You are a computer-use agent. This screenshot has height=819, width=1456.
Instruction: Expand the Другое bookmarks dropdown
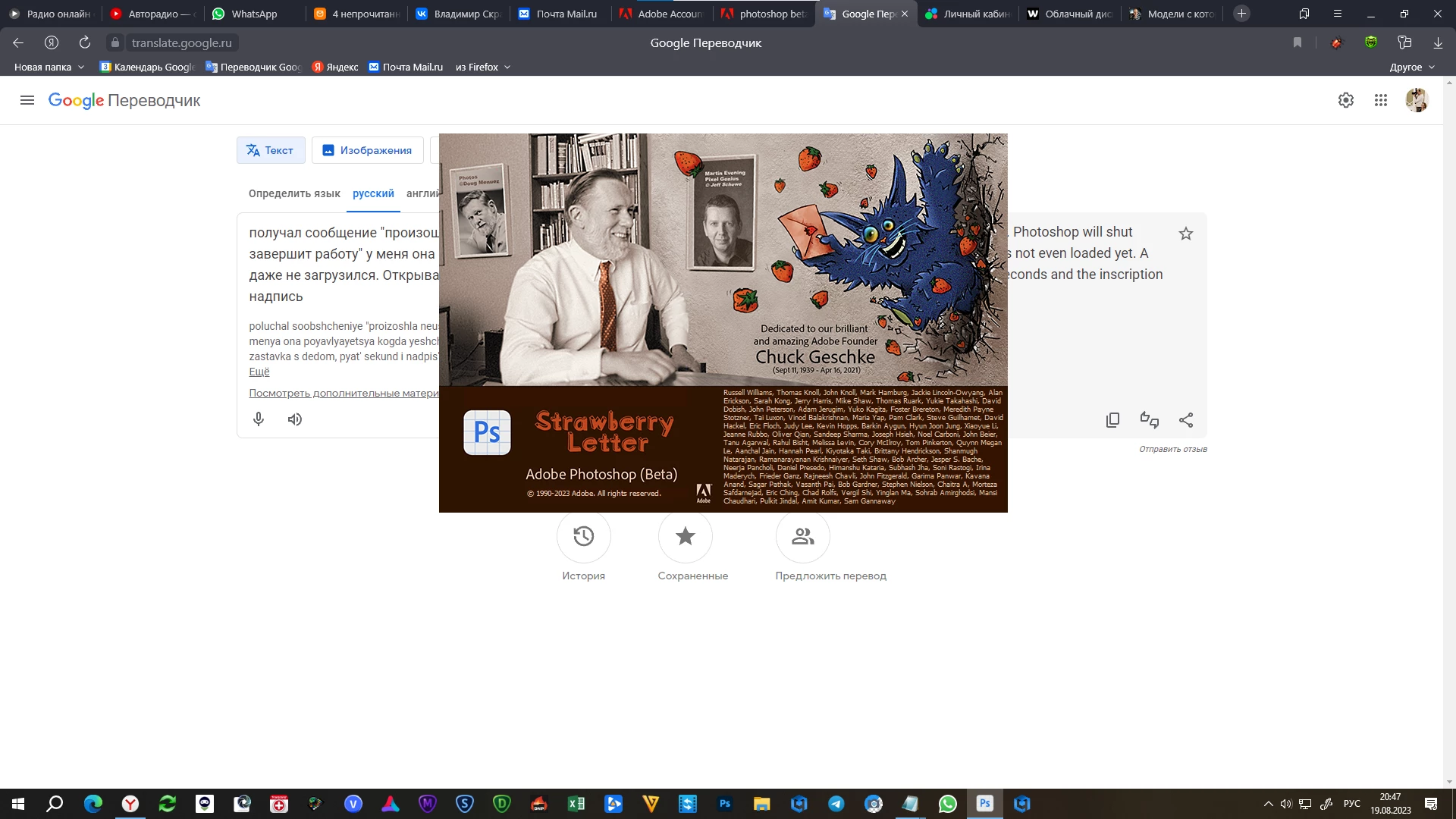click(1412, 67)
